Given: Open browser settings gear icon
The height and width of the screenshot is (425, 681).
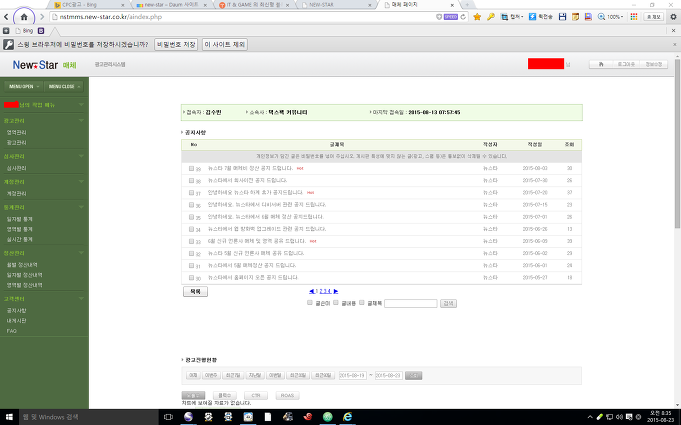Looking at the screenshot, I should click(x=673, y=17).
